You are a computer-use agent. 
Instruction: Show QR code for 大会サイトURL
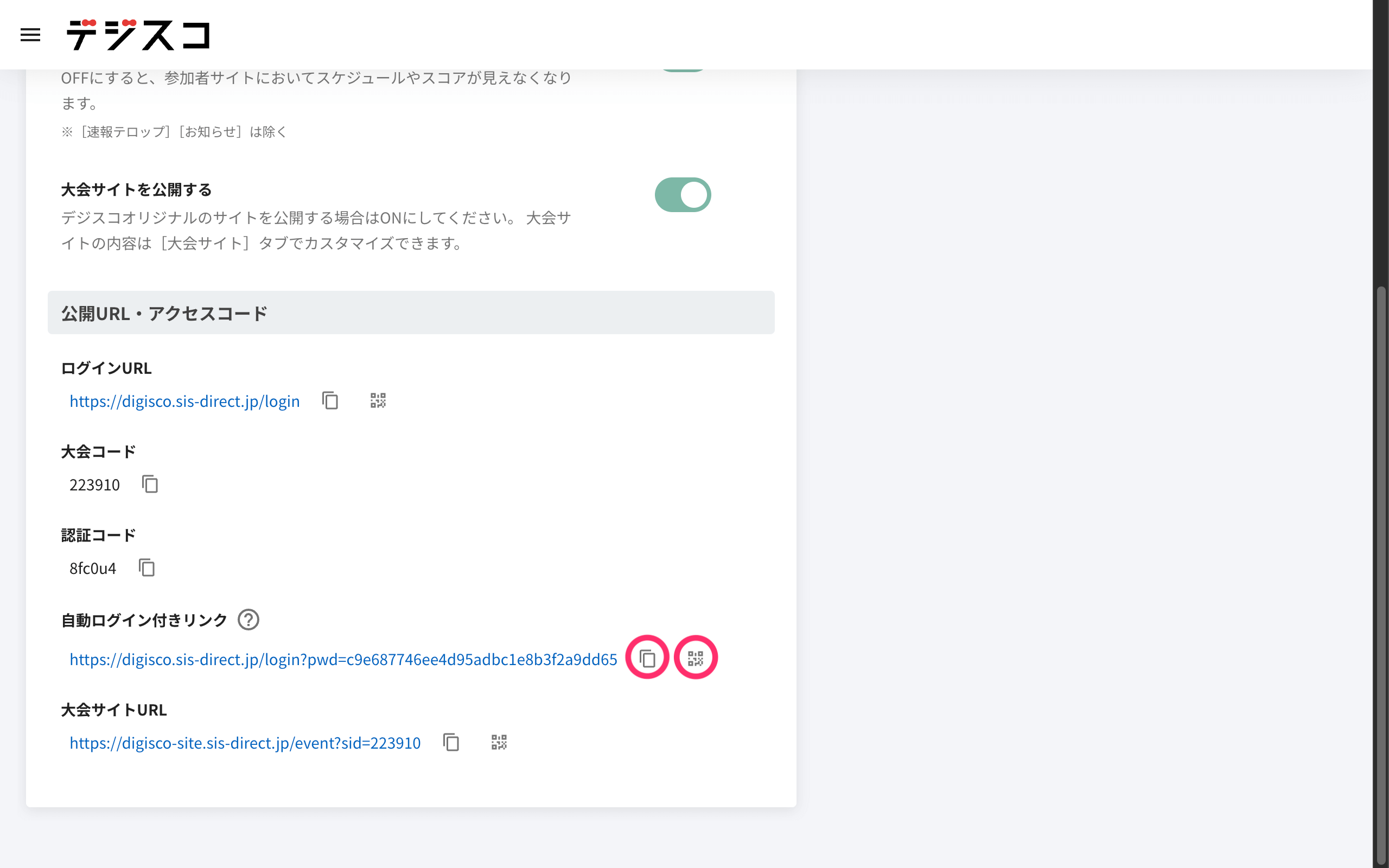[x=499, y=742]
